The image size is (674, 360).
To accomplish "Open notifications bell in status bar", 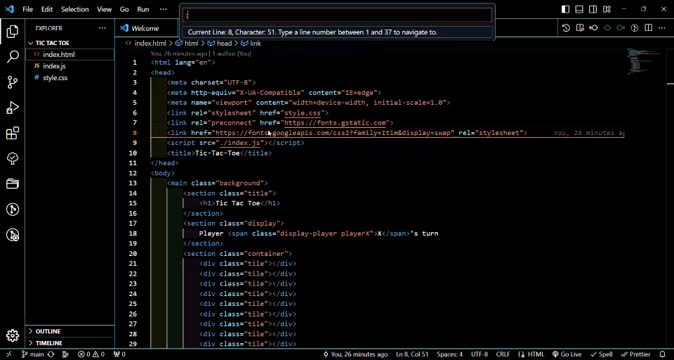I will (x=662, y=354).
